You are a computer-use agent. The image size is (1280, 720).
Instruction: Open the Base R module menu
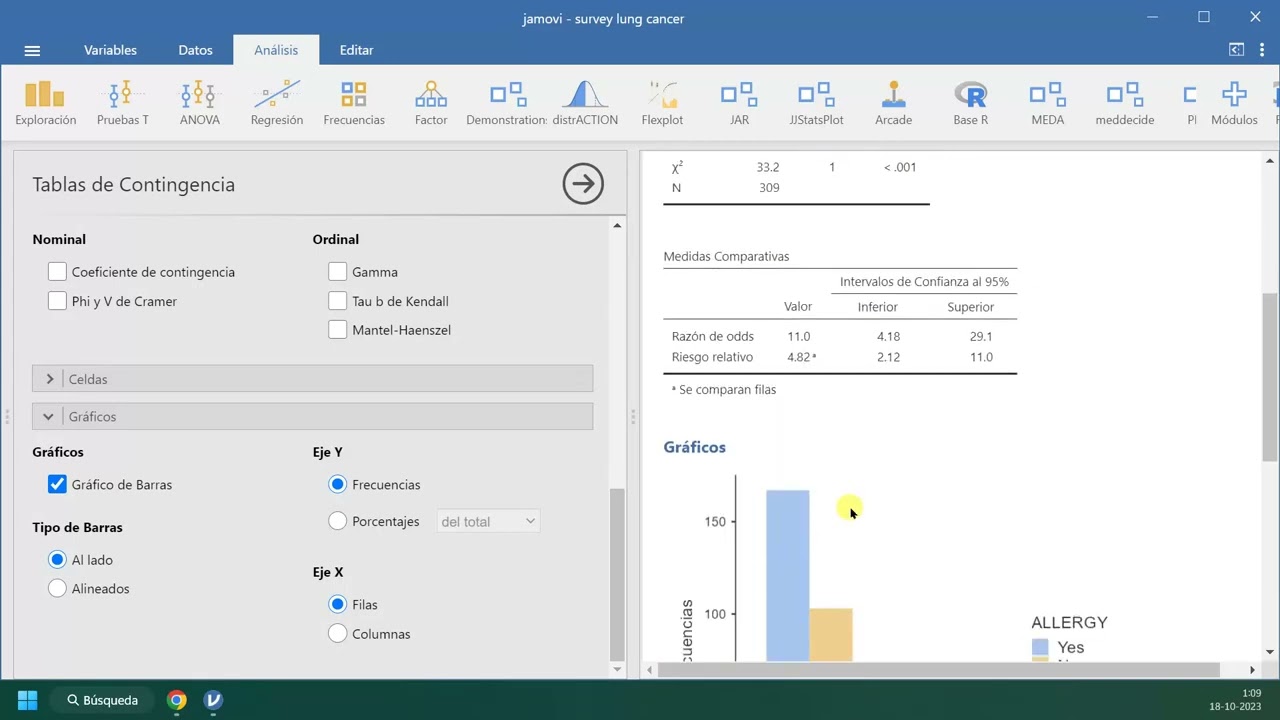(x=970, y=104)
